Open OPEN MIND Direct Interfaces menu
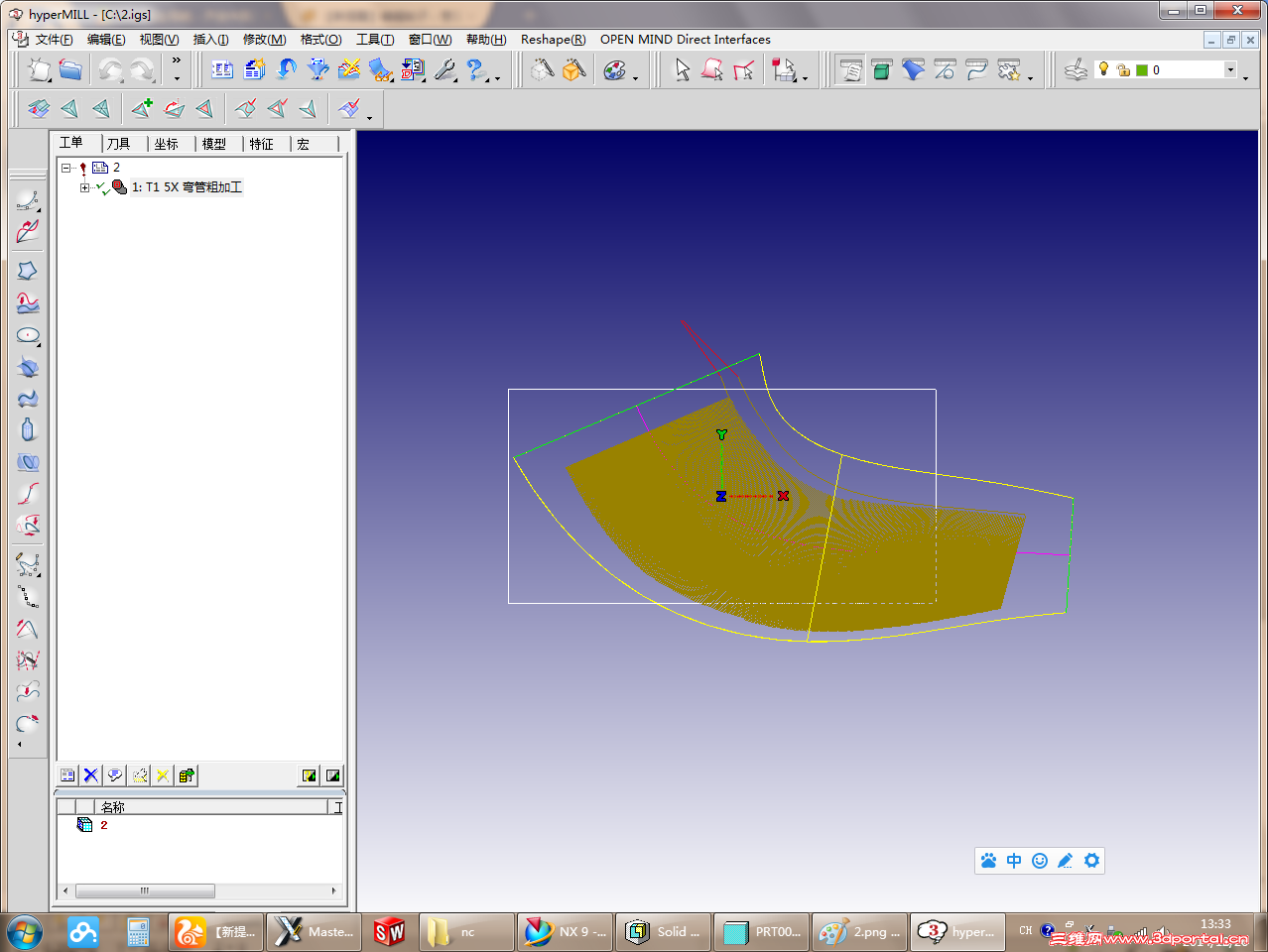Viewport: 1268px width, 952px height. click(x=685, y=40)
